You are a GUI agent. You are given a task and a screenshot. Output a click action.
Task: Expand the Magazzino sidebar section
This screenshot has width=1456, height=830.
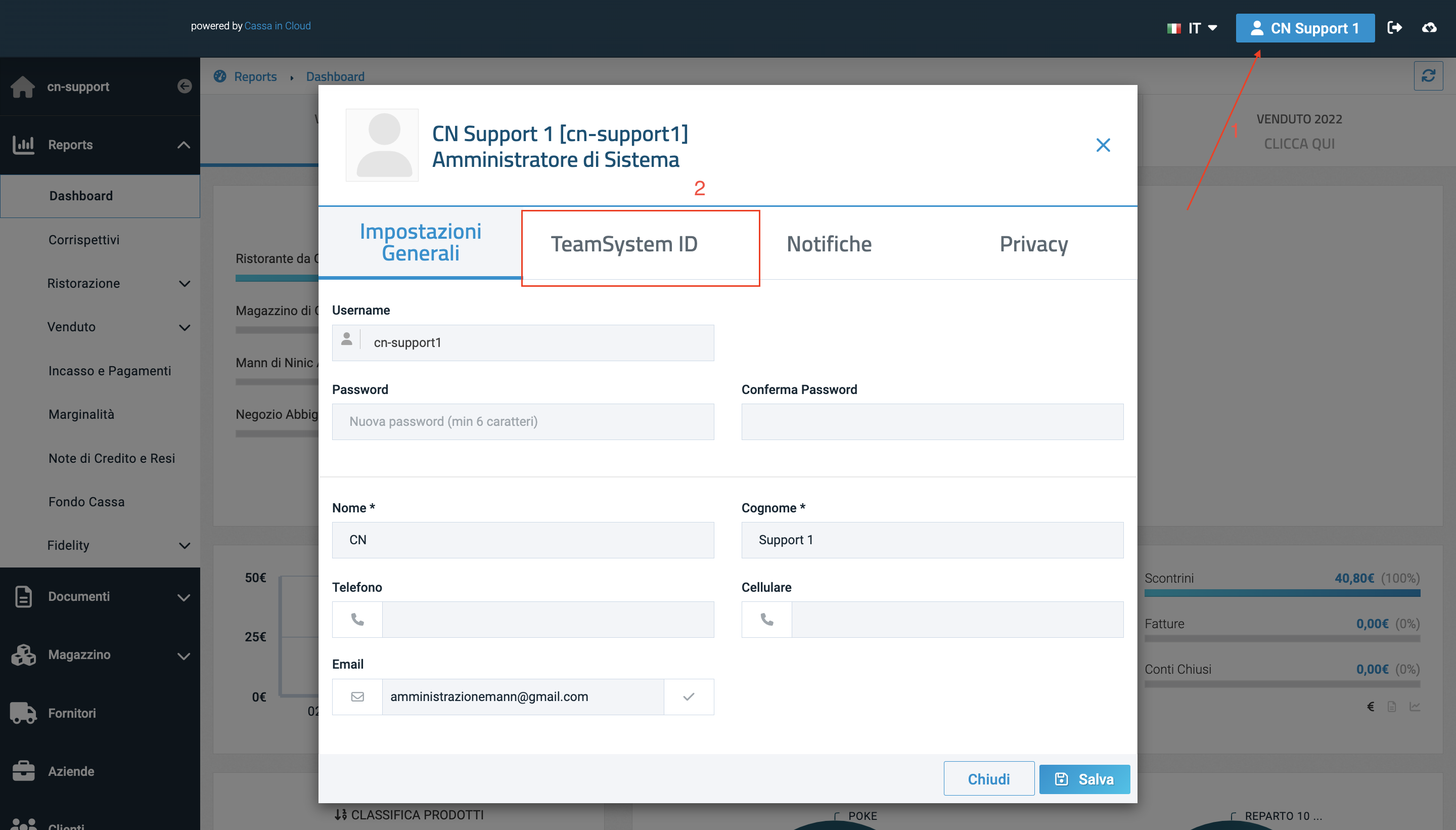click(183, 656)
